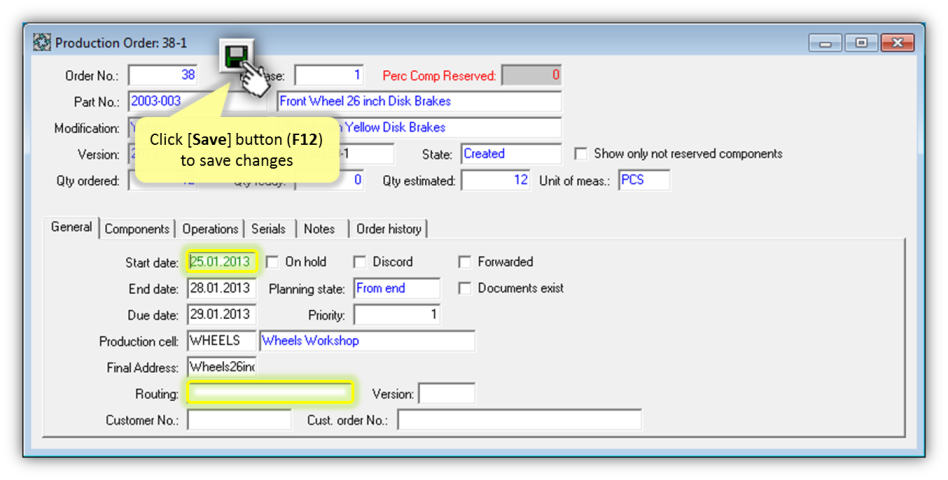This screenshot has height=480, width=948.
Task: Enable Show only not reserved components
Action: (580, 154)
